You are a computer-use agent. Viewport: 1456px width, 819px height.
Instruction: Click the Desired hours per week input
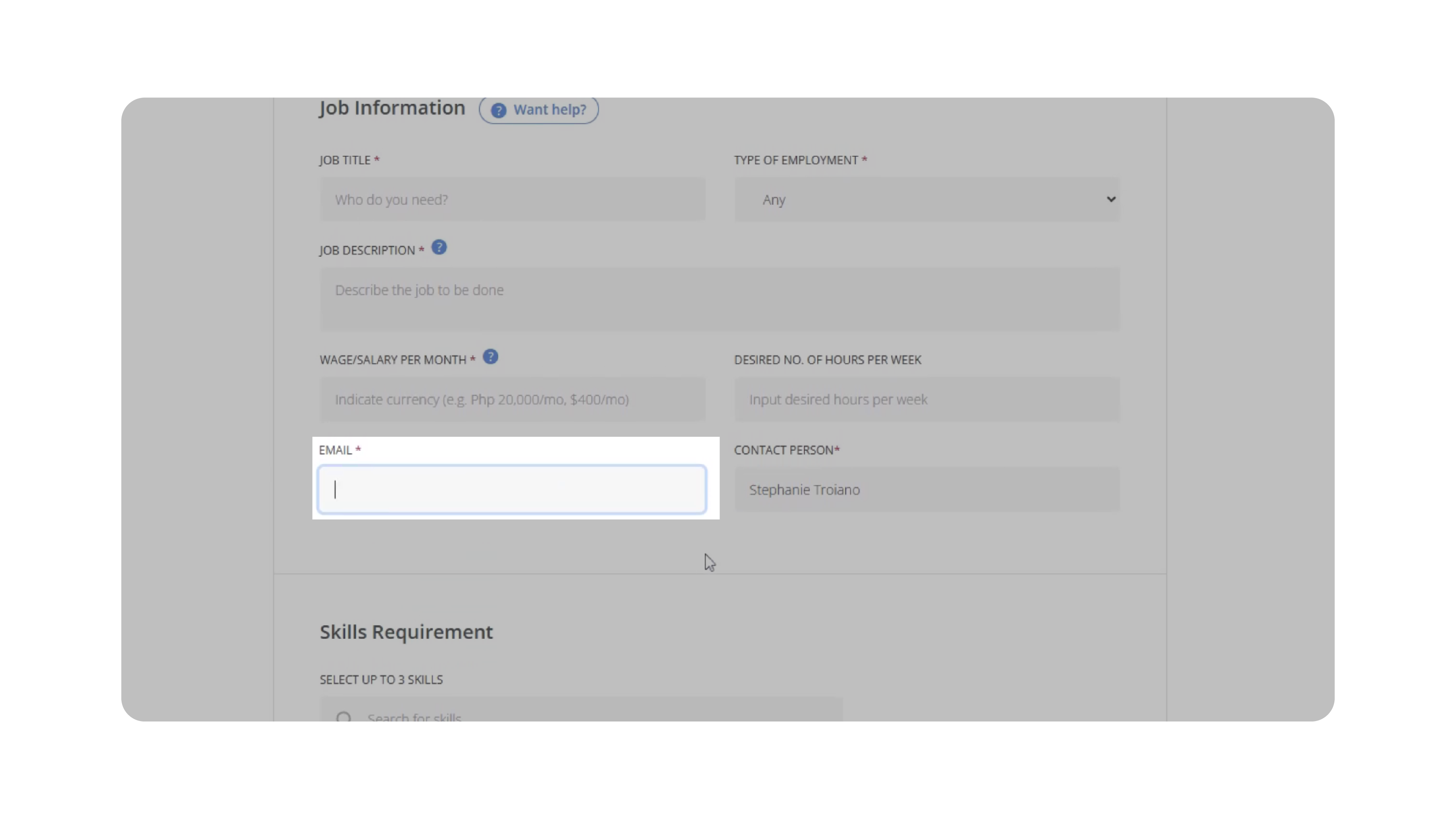tap(926, 399)
